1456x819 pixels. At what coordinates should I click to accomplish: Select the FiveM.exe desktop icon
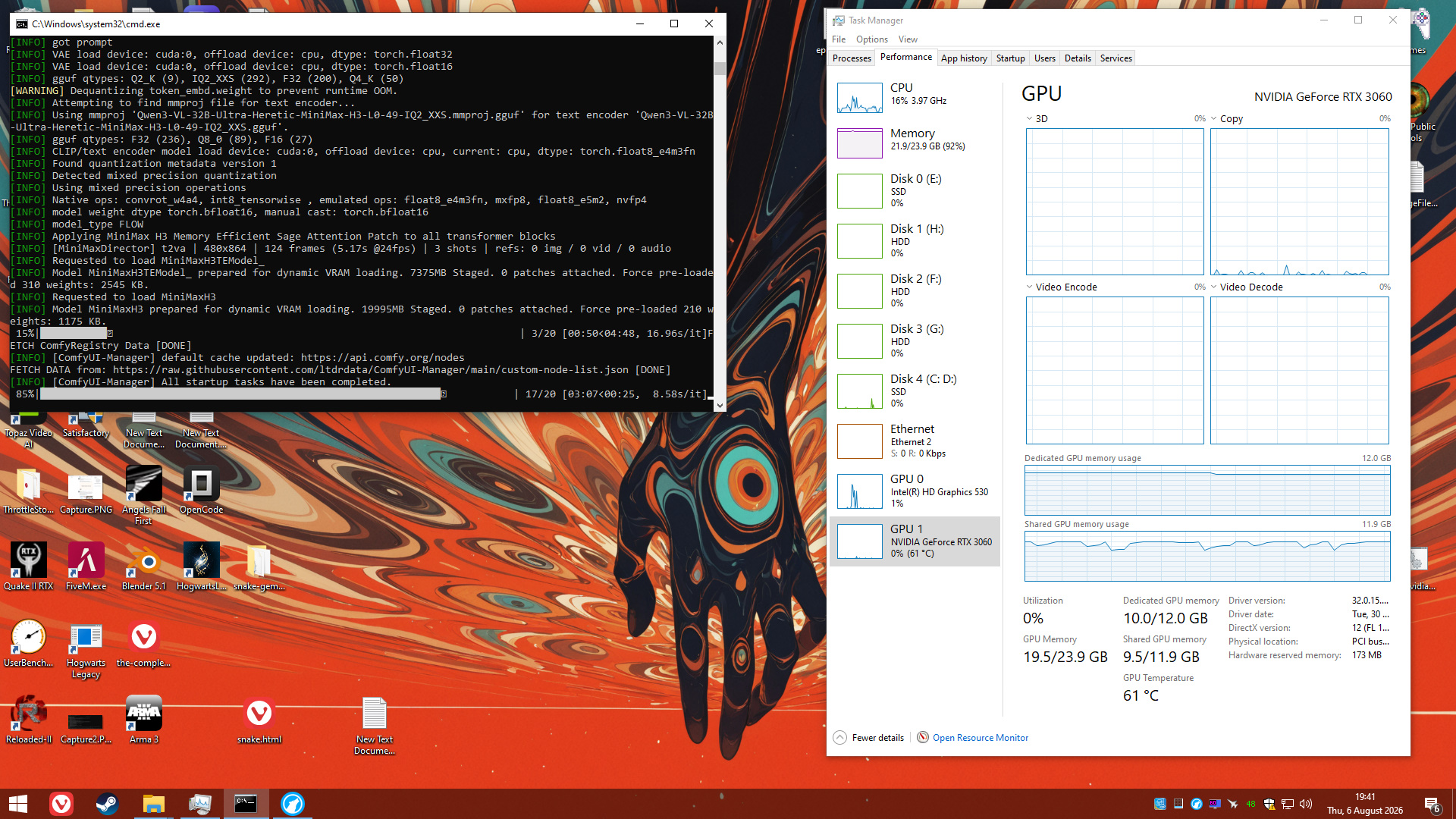coord(86,567)
